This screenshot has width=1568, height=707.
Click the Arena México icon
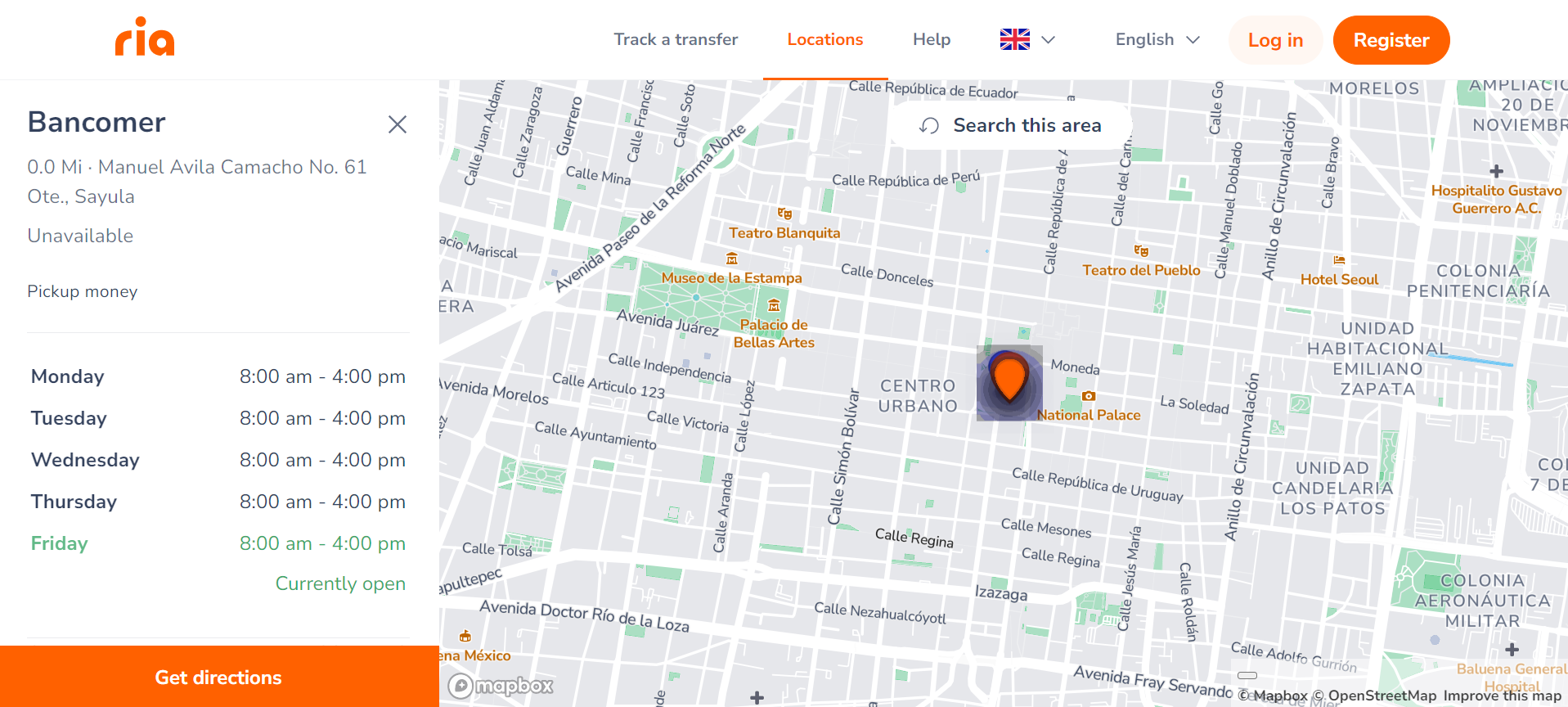coord(465,636)
